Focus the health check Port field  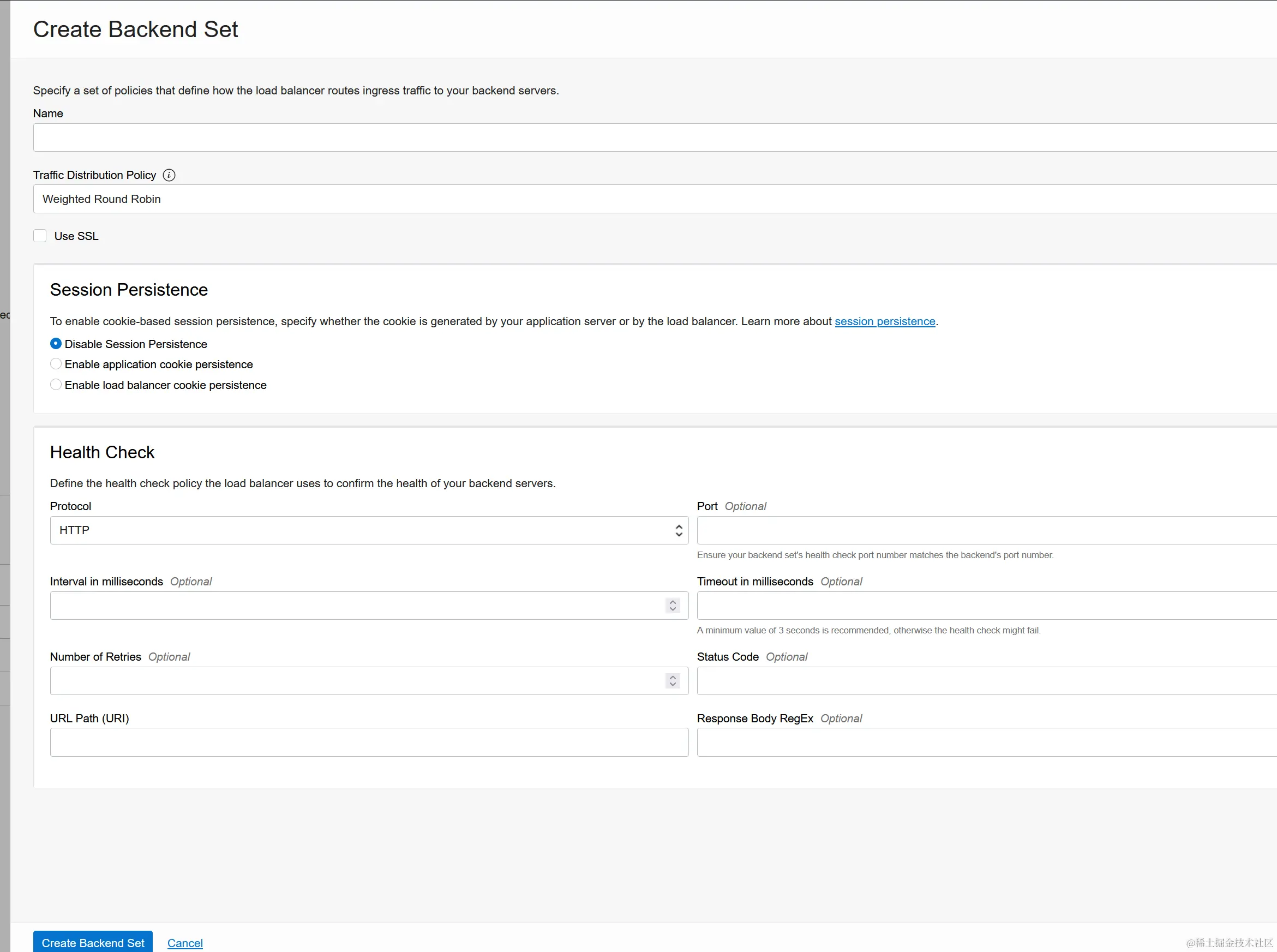(x=980, y=530)
